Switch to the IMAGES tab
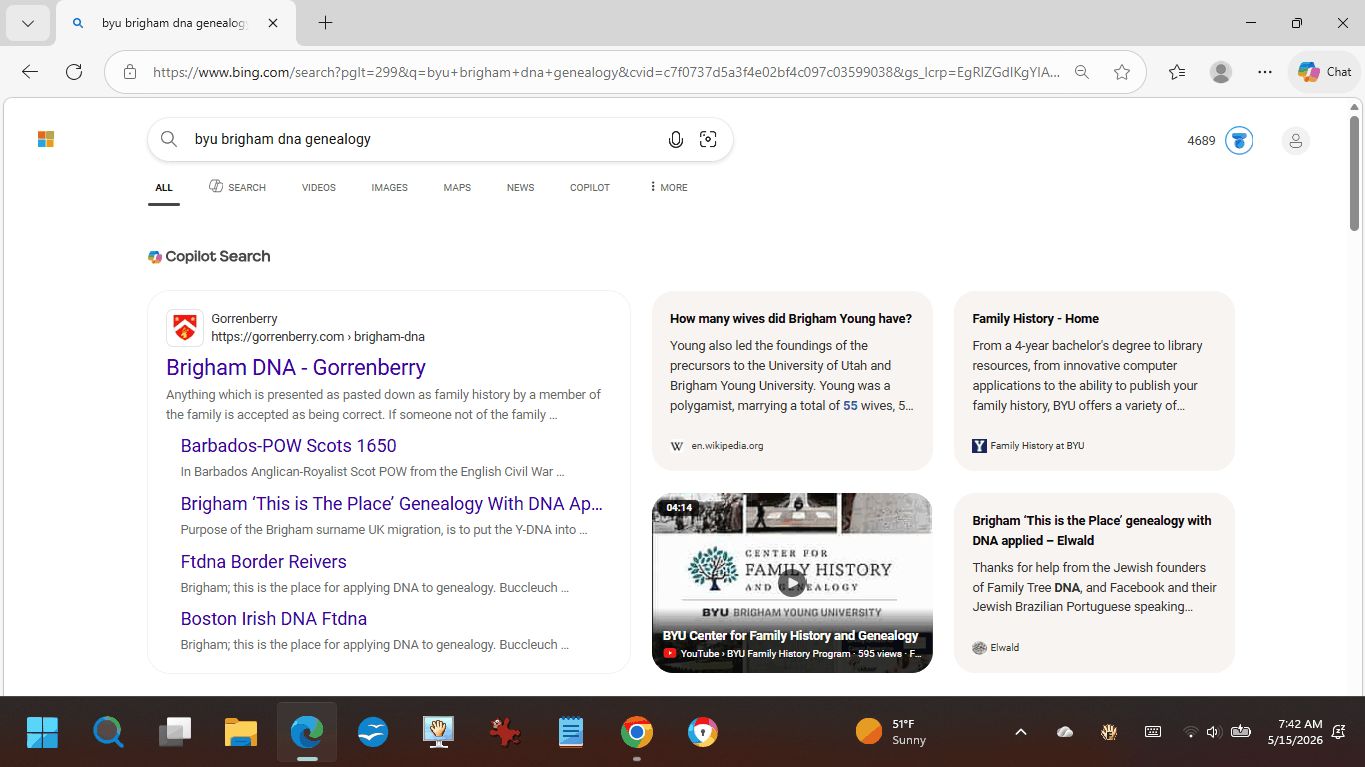 (x=389, y=187)
